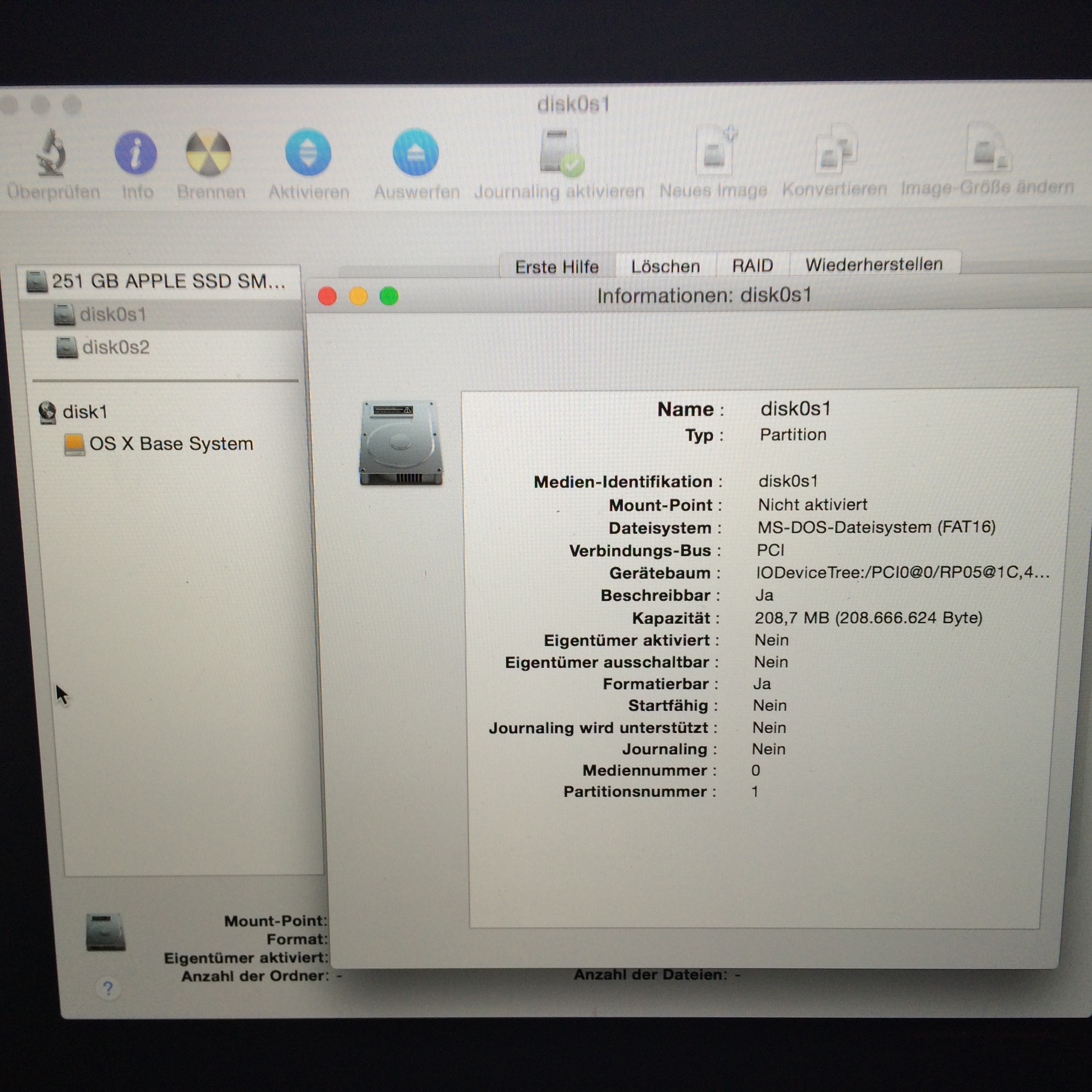Click the Aktivieren mount icon
Screen dimensions: 1092x1092
308,153
